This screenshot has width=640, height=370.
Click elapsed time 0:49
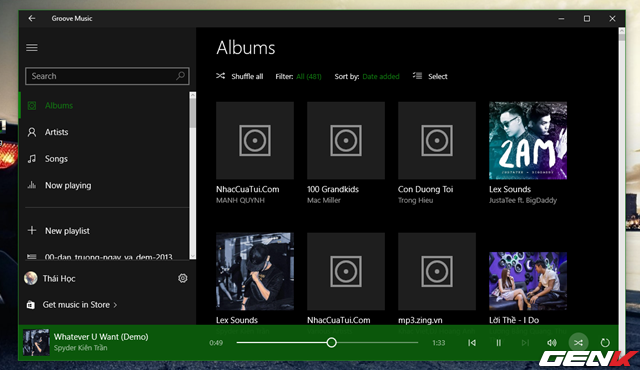(x=216, y=343)
